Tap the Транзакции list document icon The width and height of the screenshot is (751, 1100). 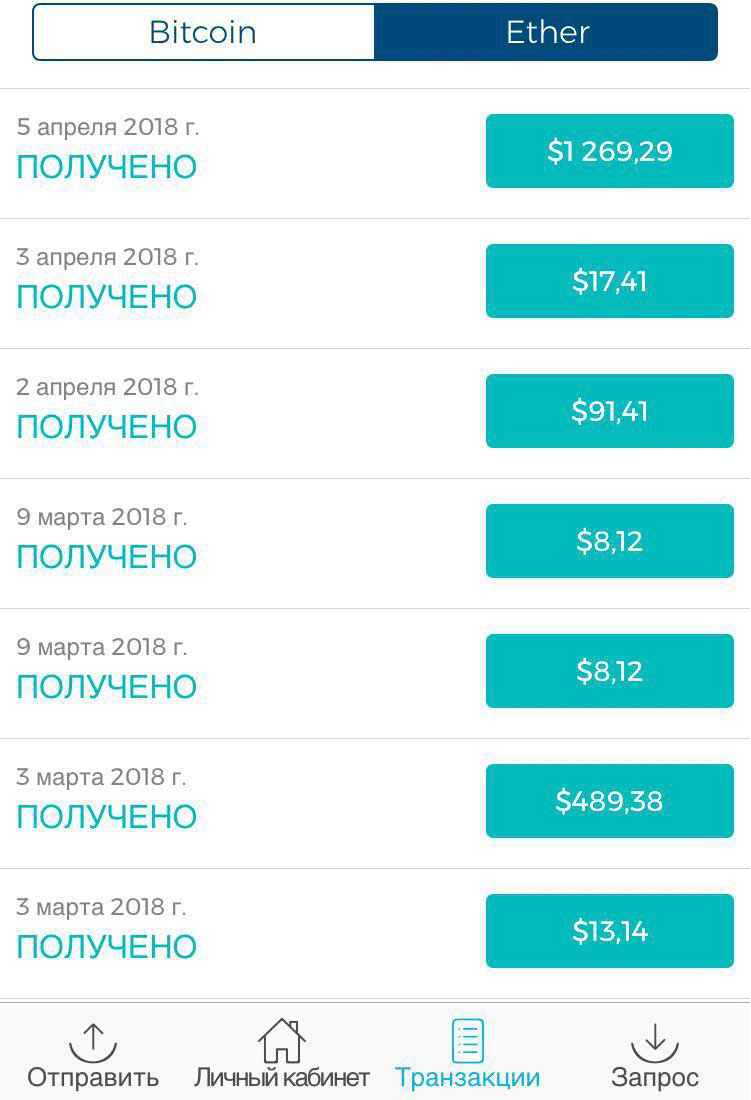(x=467, y=1041)
